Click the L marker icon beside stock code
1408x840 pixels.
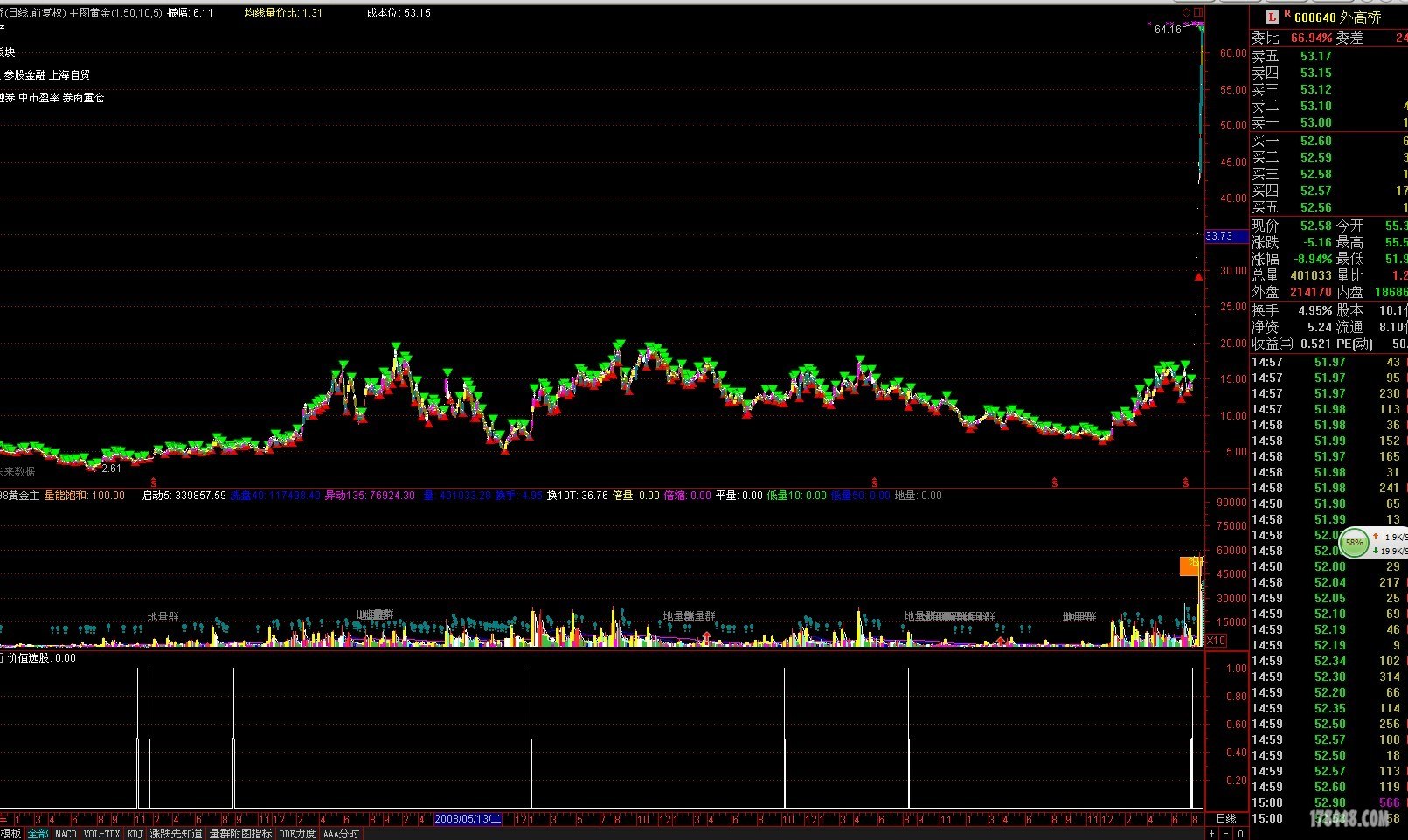(x=1272, y=17)
